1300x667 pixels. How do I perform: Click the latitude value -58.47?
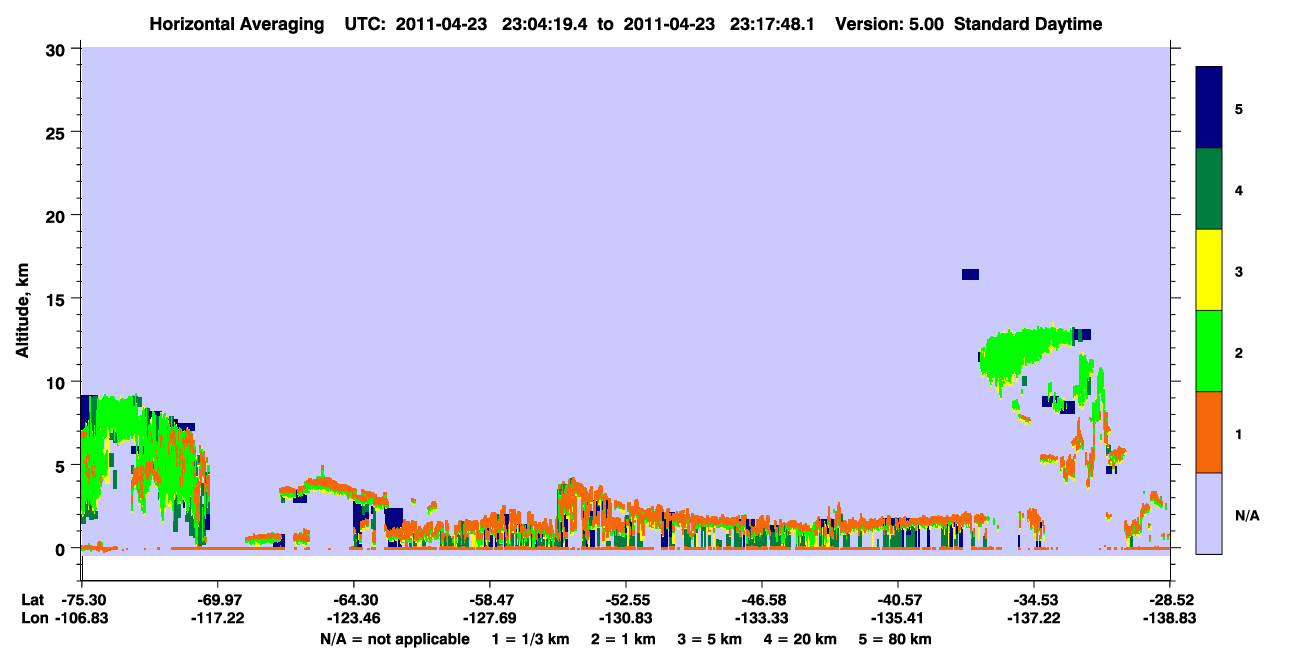point(489,600)
